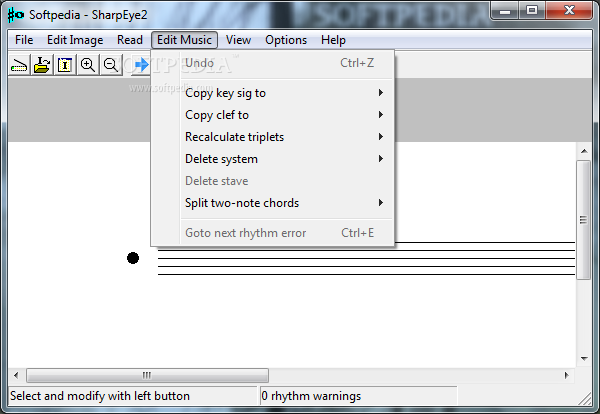
Task: Expand the Copy clef to submenu
Action: click(272, 115)
